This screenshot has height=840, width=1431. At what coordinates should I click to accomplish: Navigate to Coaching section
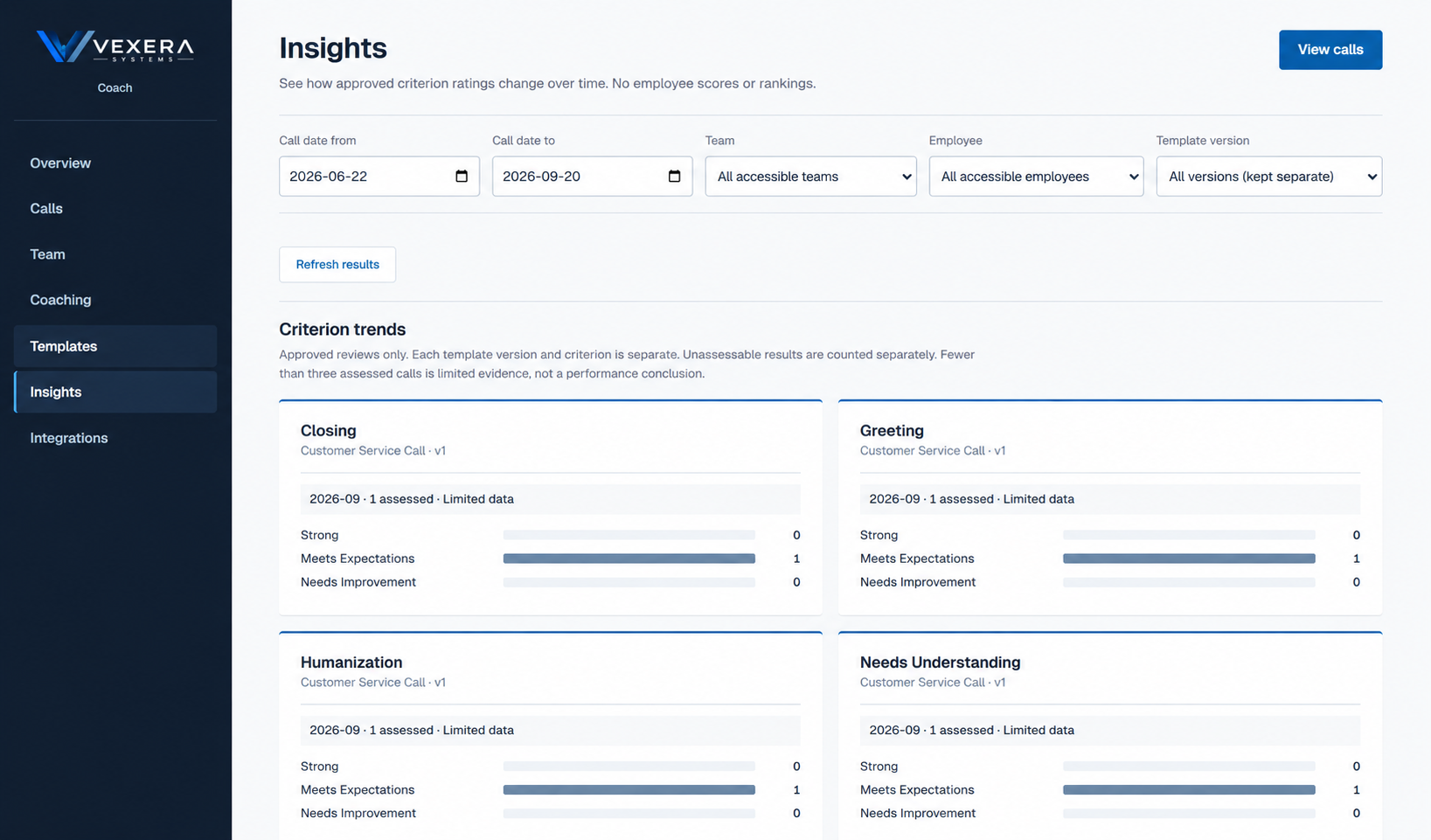click(x=115, y=300)
